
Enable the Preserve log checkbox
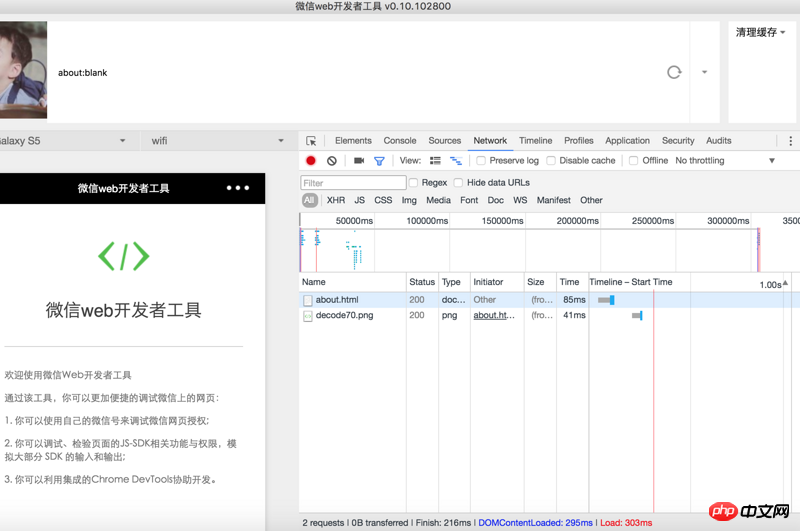coord(481,161)
